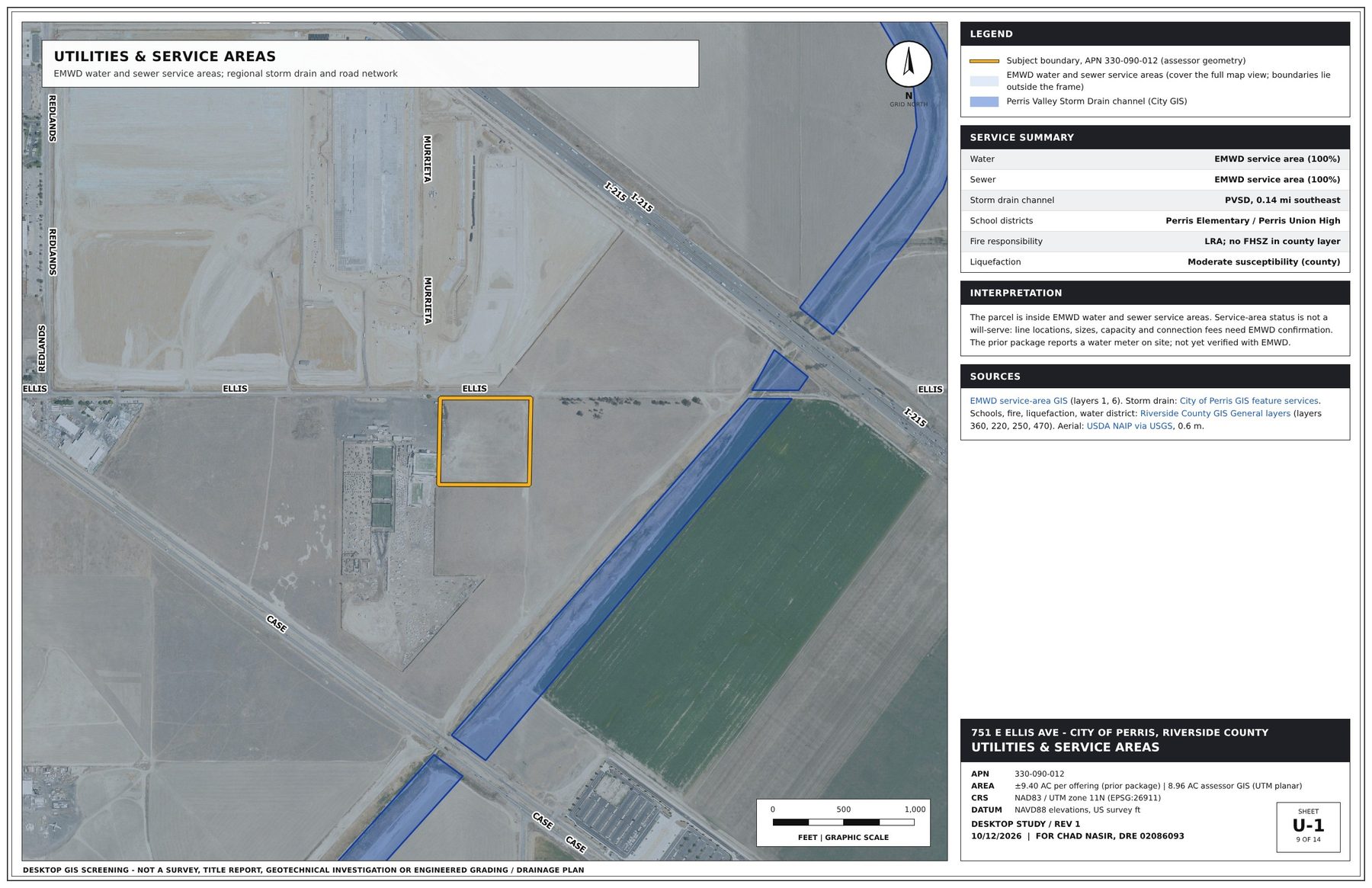This screenshot has height=888, width=1372.
Task: Click the APN value 330-090-012 in title block
Action: (x=1039, y=774)
